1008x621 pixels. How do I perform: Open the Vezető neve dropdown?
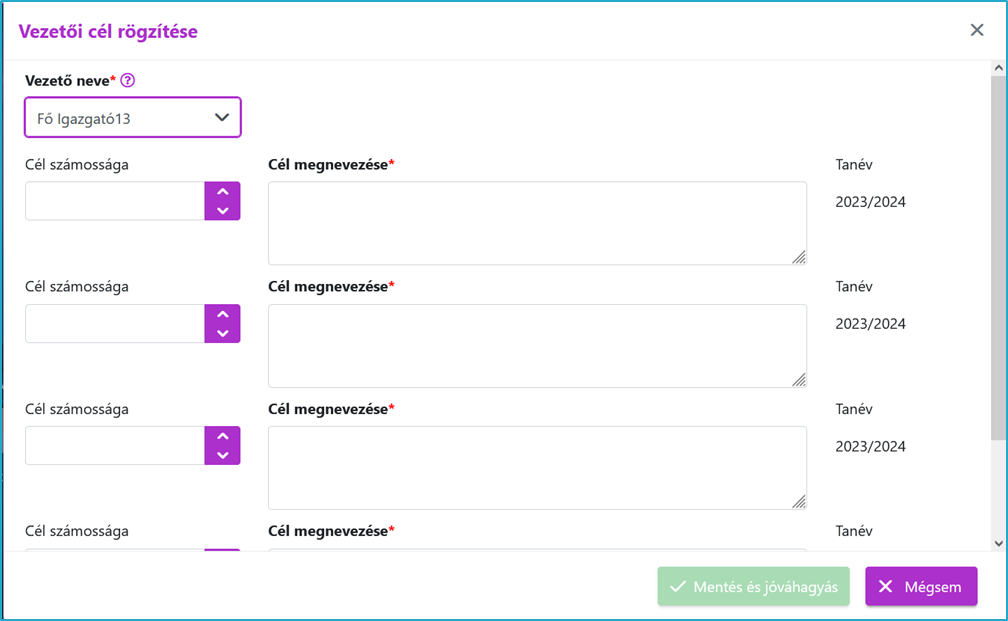133,118
